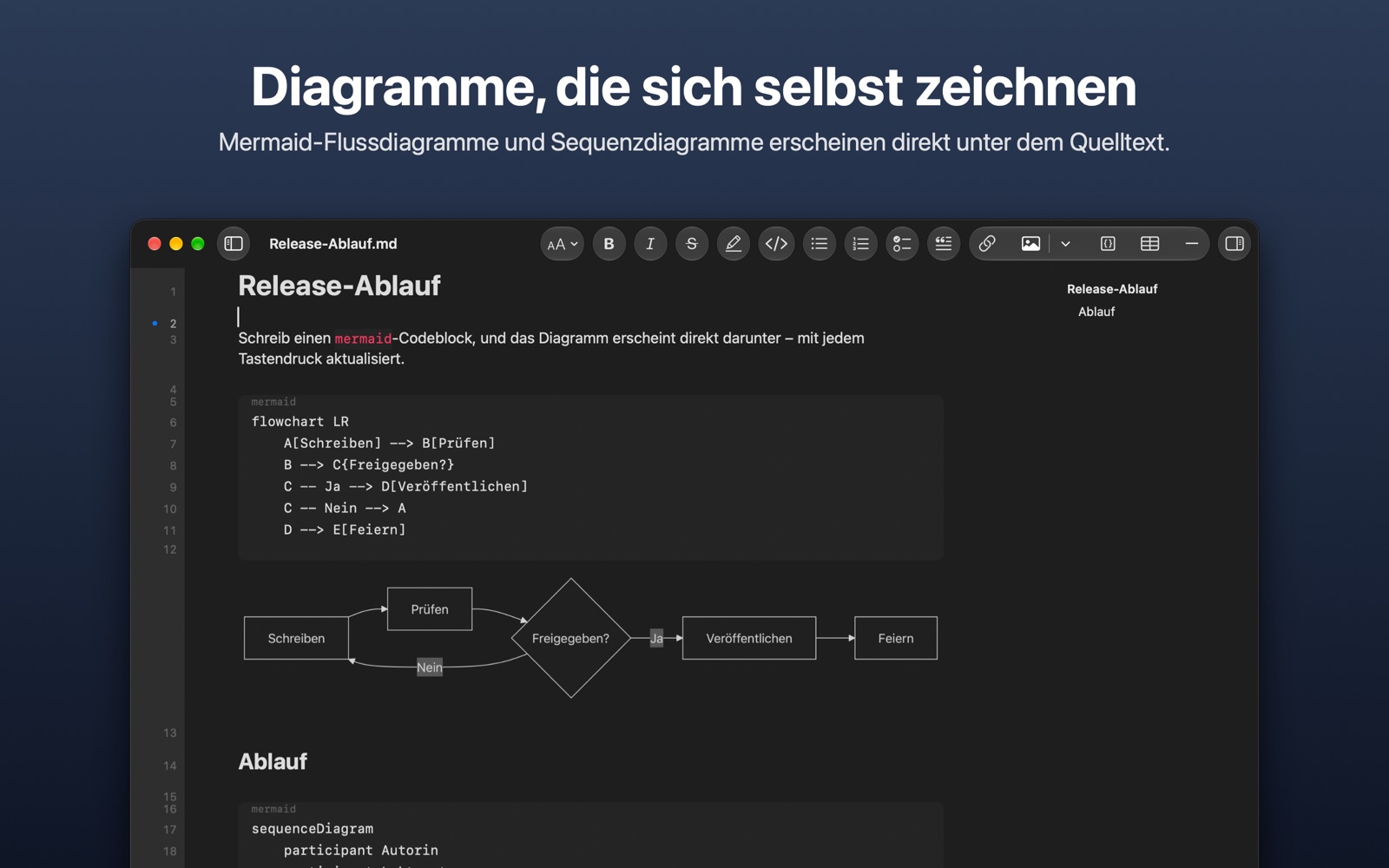This screenshot has width=1389, height=868.
Task: Click the Veröffentlichen diagram node
Action: pyautogui.click(x=749, y=638)
